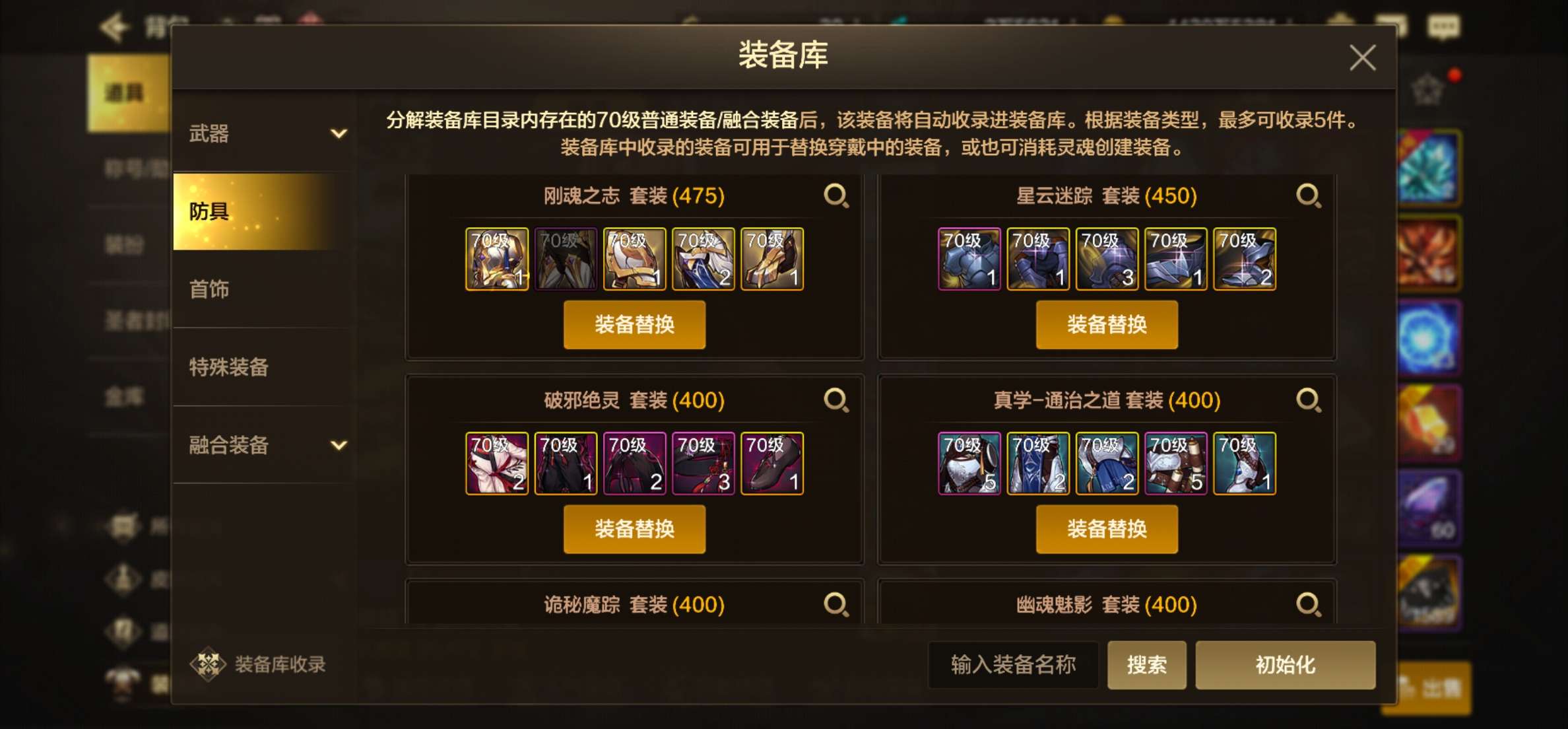Select greyed-out second item in 刚魂之志 set
Screen dimensions: 1568x729
coord(566,259)
